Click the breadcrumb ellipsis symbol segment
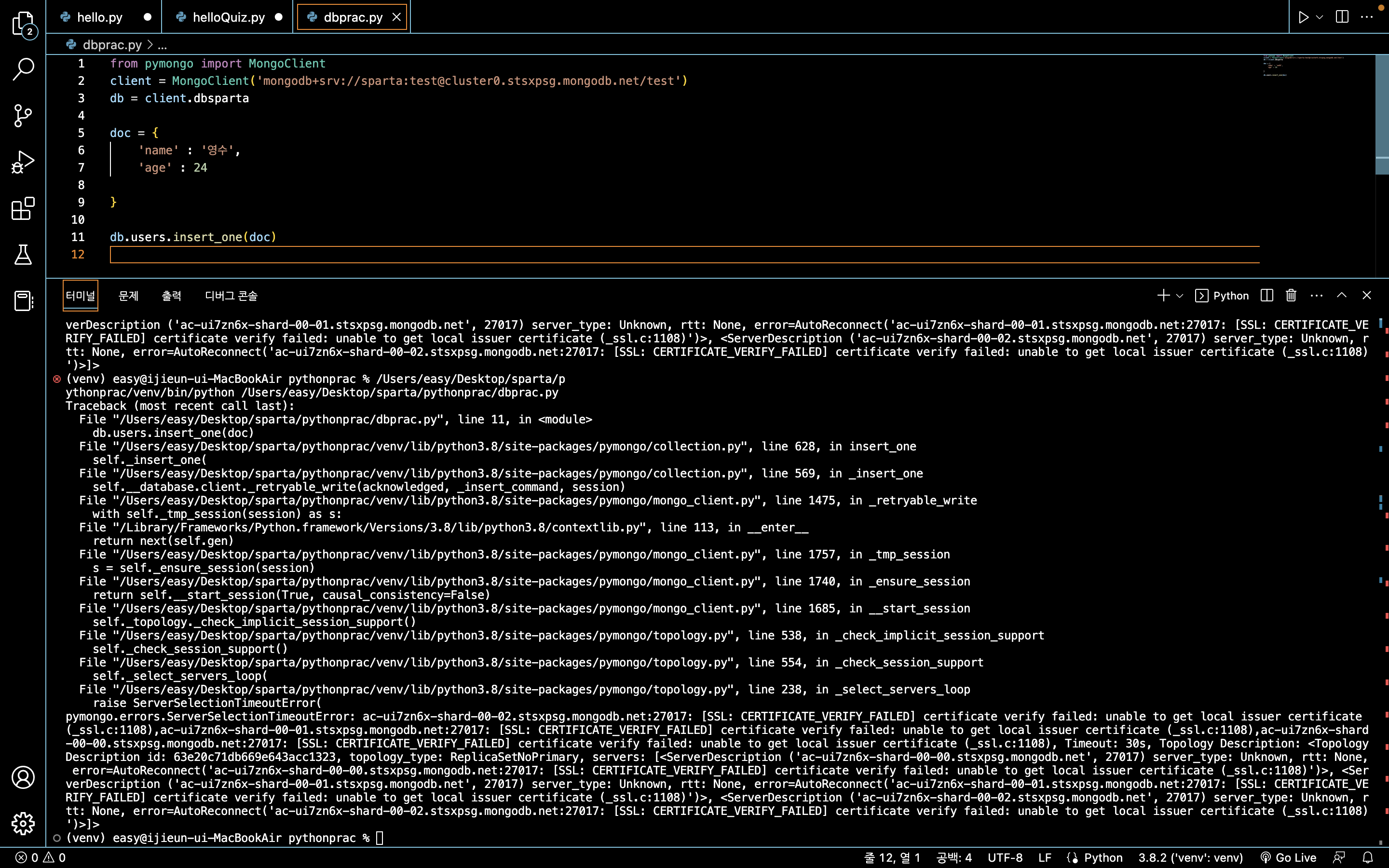This screenshot has height=868, width=1389. pyautogui.click(x=163, y=45)
